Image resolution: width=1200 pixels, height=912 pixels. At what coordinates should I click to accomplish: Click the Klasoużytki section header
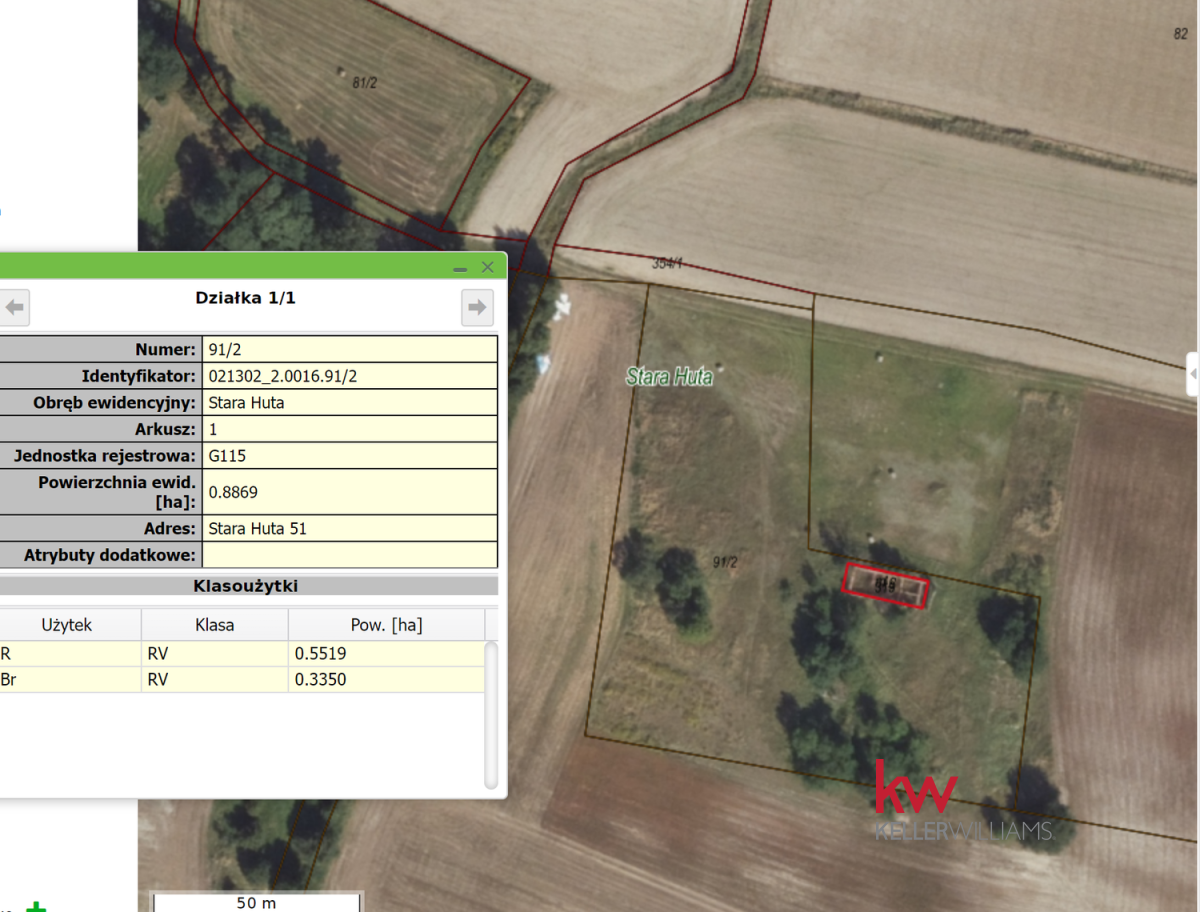[245, 586]
